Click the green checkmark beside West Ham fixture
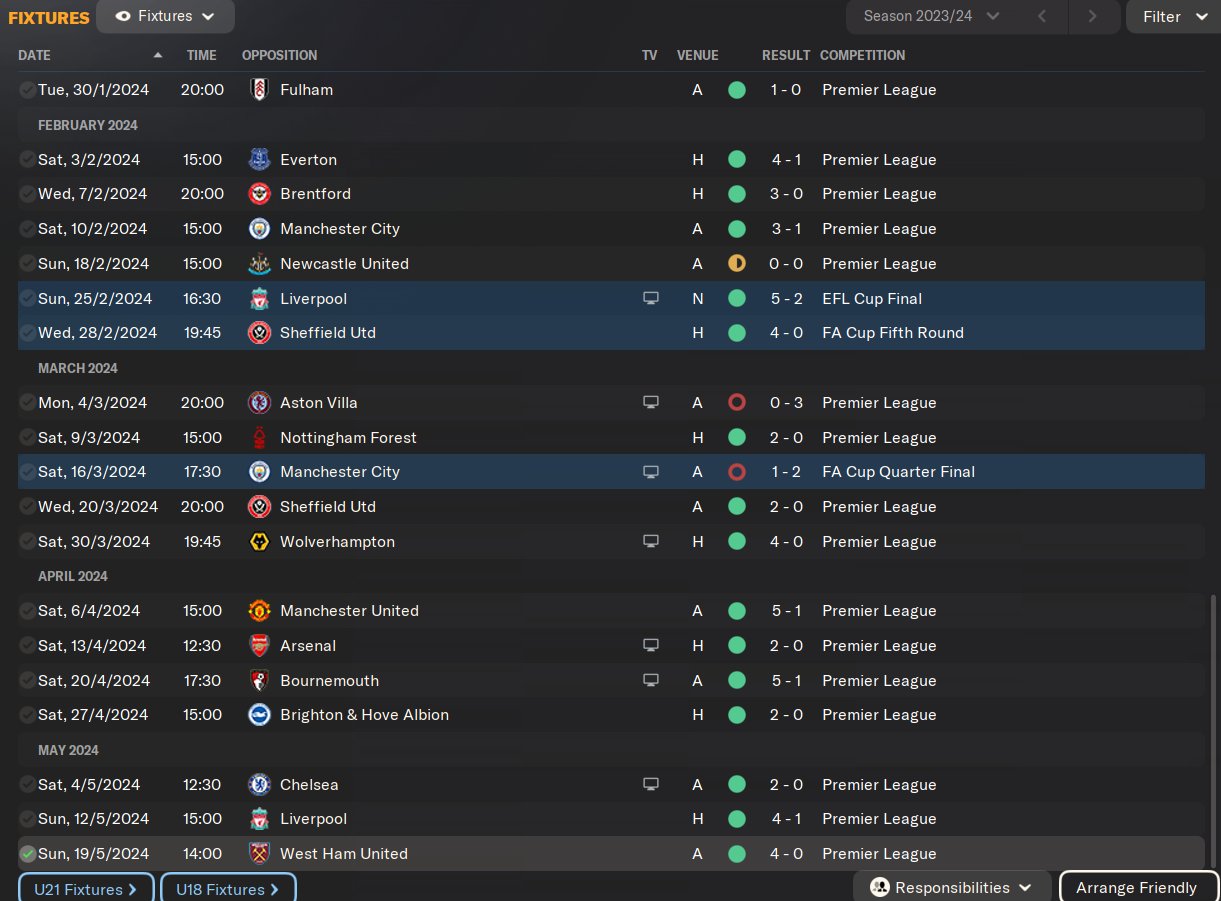The height and width of the screenshot is (901, 1221). tap(27, 854)
